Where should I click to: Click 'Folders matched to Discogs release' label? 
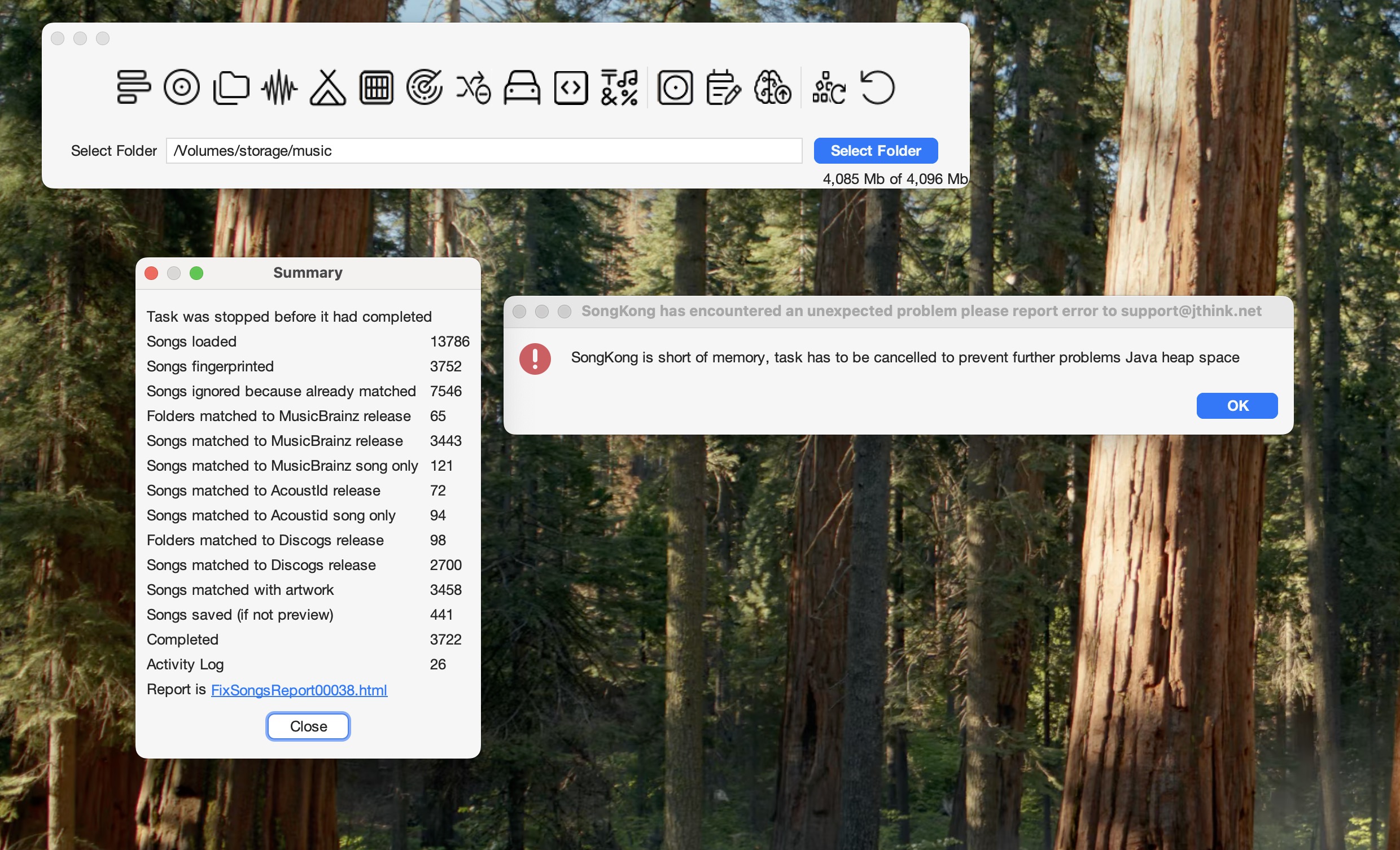265,540
